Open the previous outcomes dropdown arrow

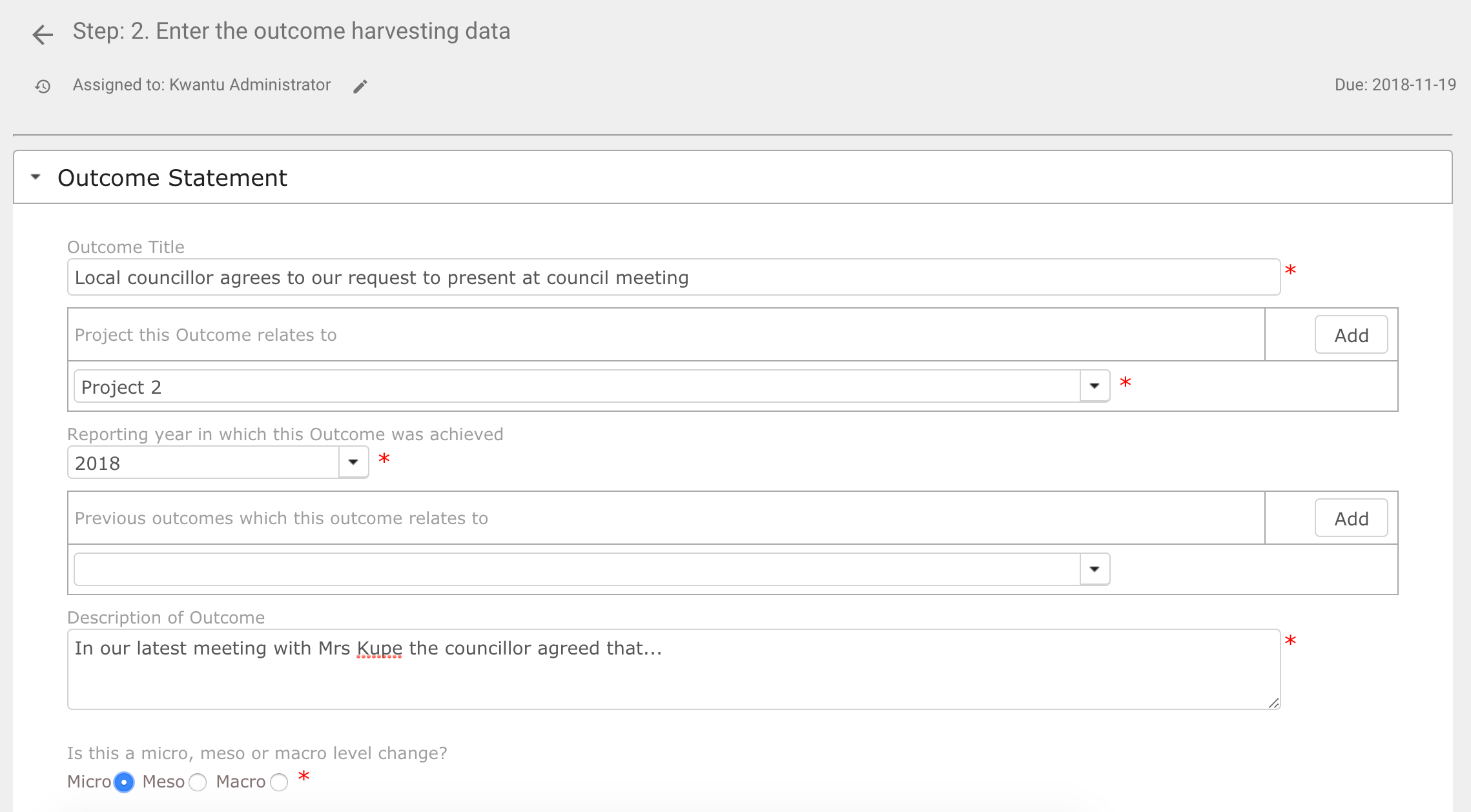(x=1095, y=569)
